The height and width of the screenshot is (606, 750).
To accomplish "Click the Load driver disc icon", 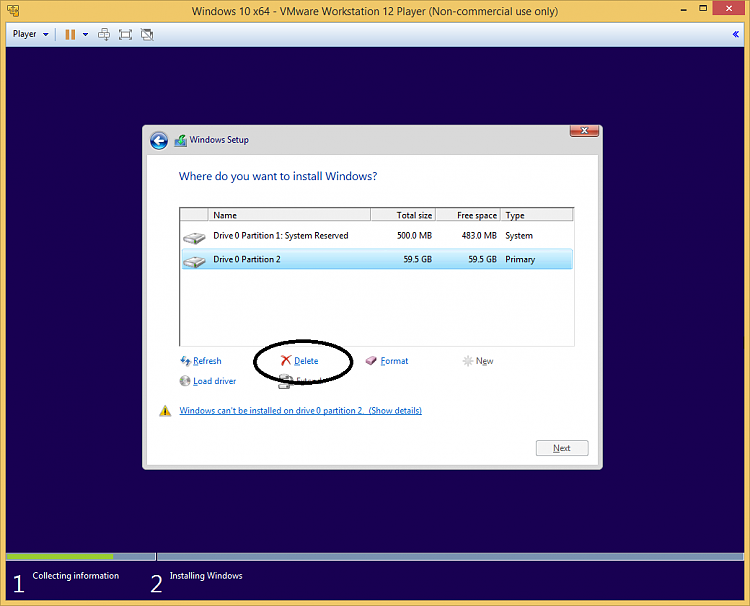I will (x=185, y=381).
